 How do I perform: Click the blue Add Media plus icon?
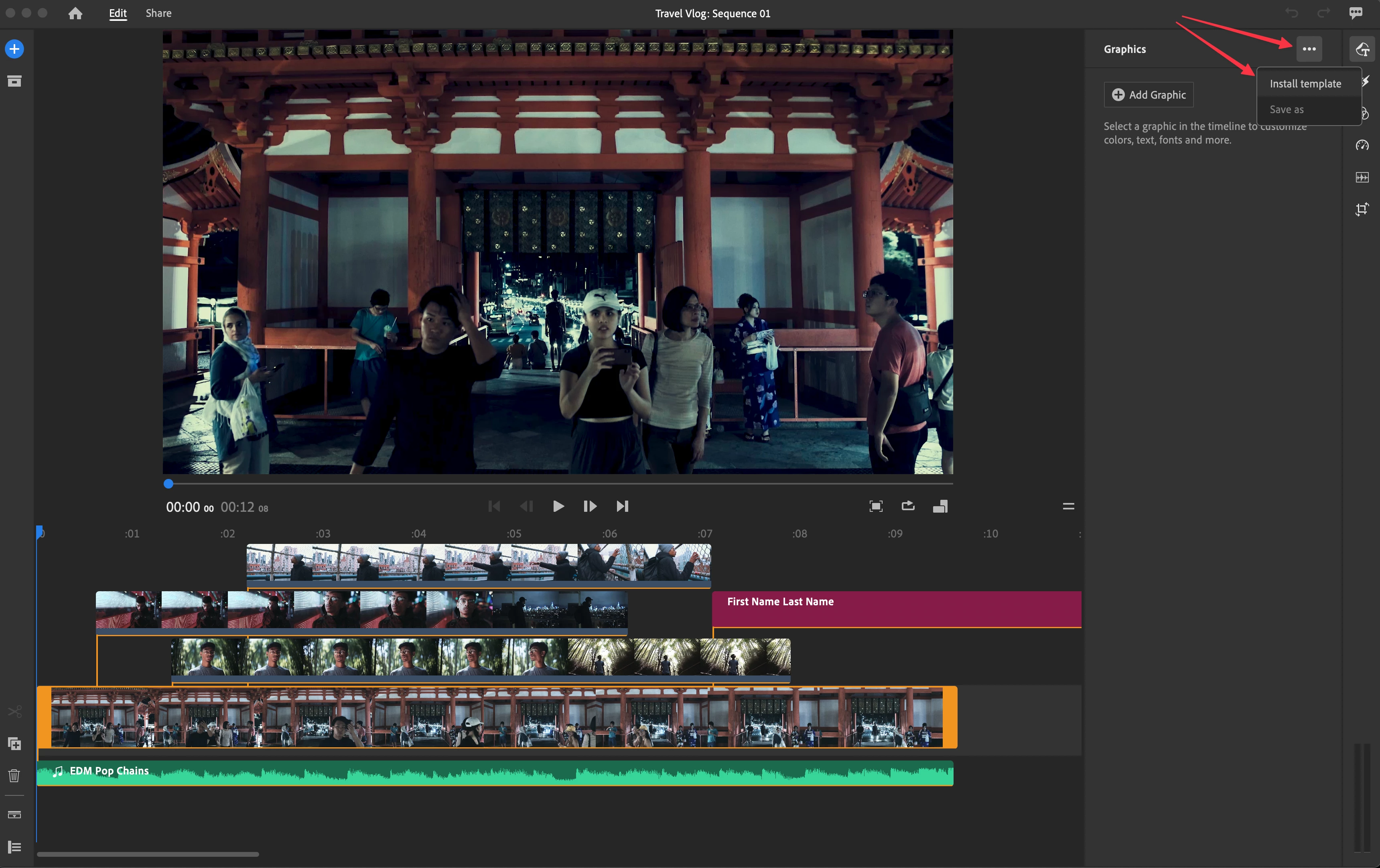coord(14,49)
